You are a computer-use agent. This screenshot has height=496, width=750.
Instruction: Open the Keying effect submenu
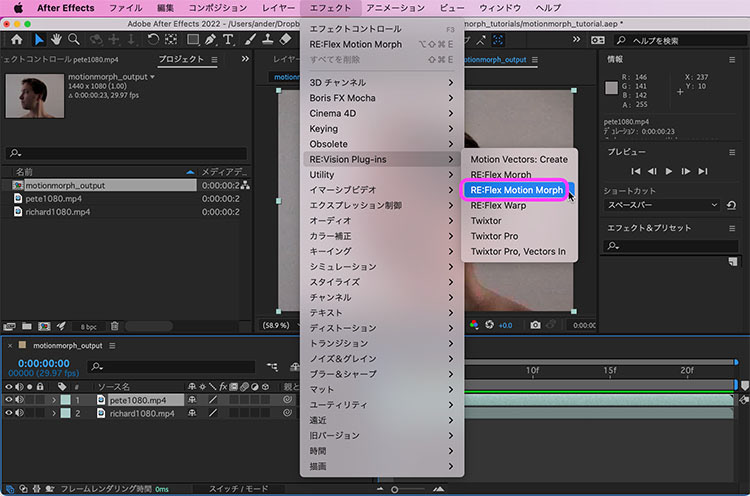(382, 129)
